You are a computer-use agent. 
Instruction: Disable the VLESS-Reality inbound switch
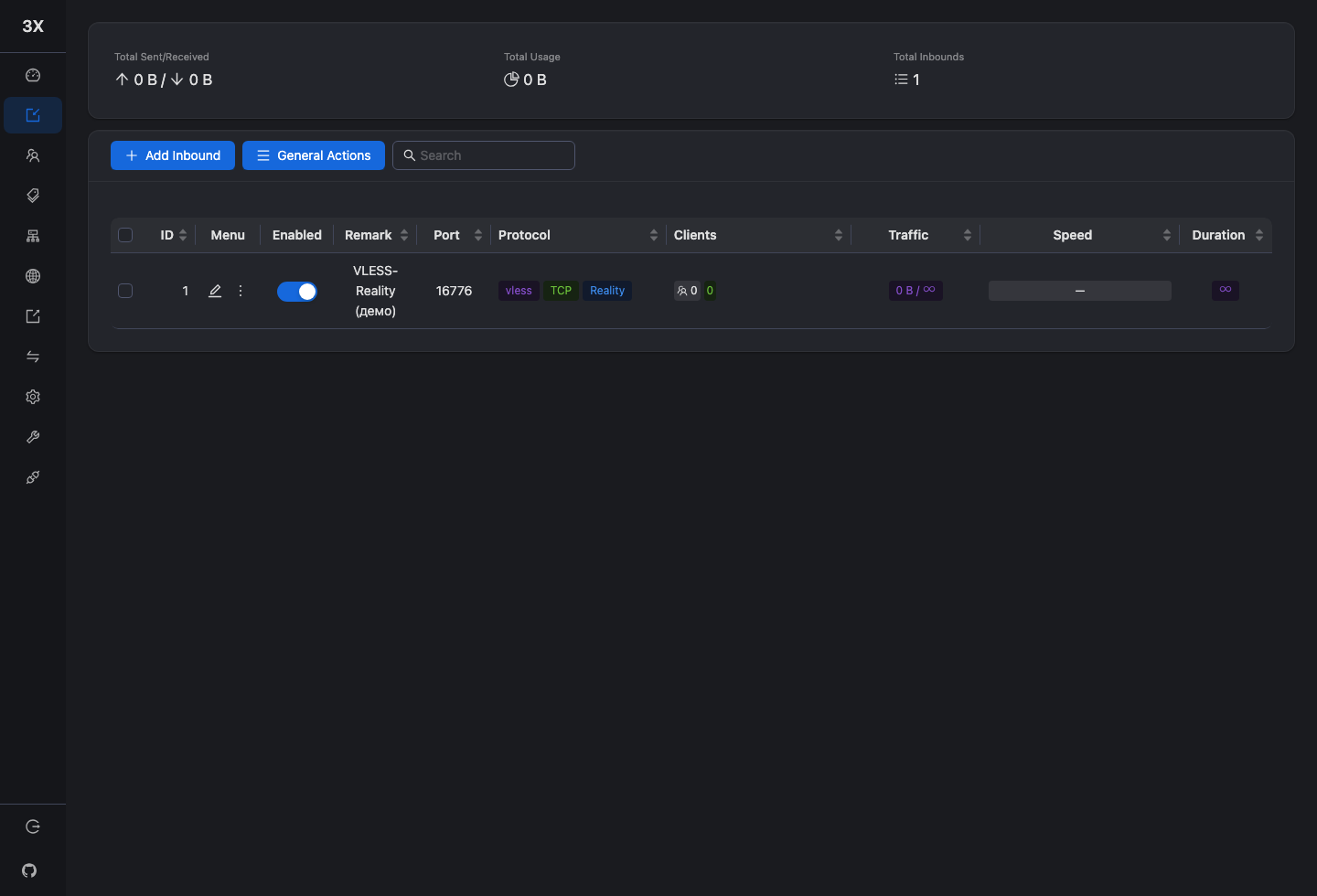pos(297,291)
